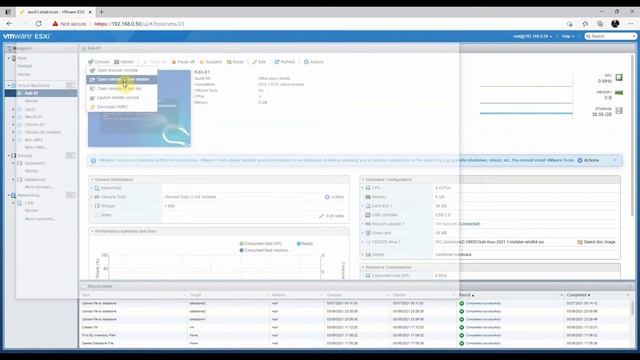Click the VMware ESXi logo
Screen dimensions: 640x360
27,36
